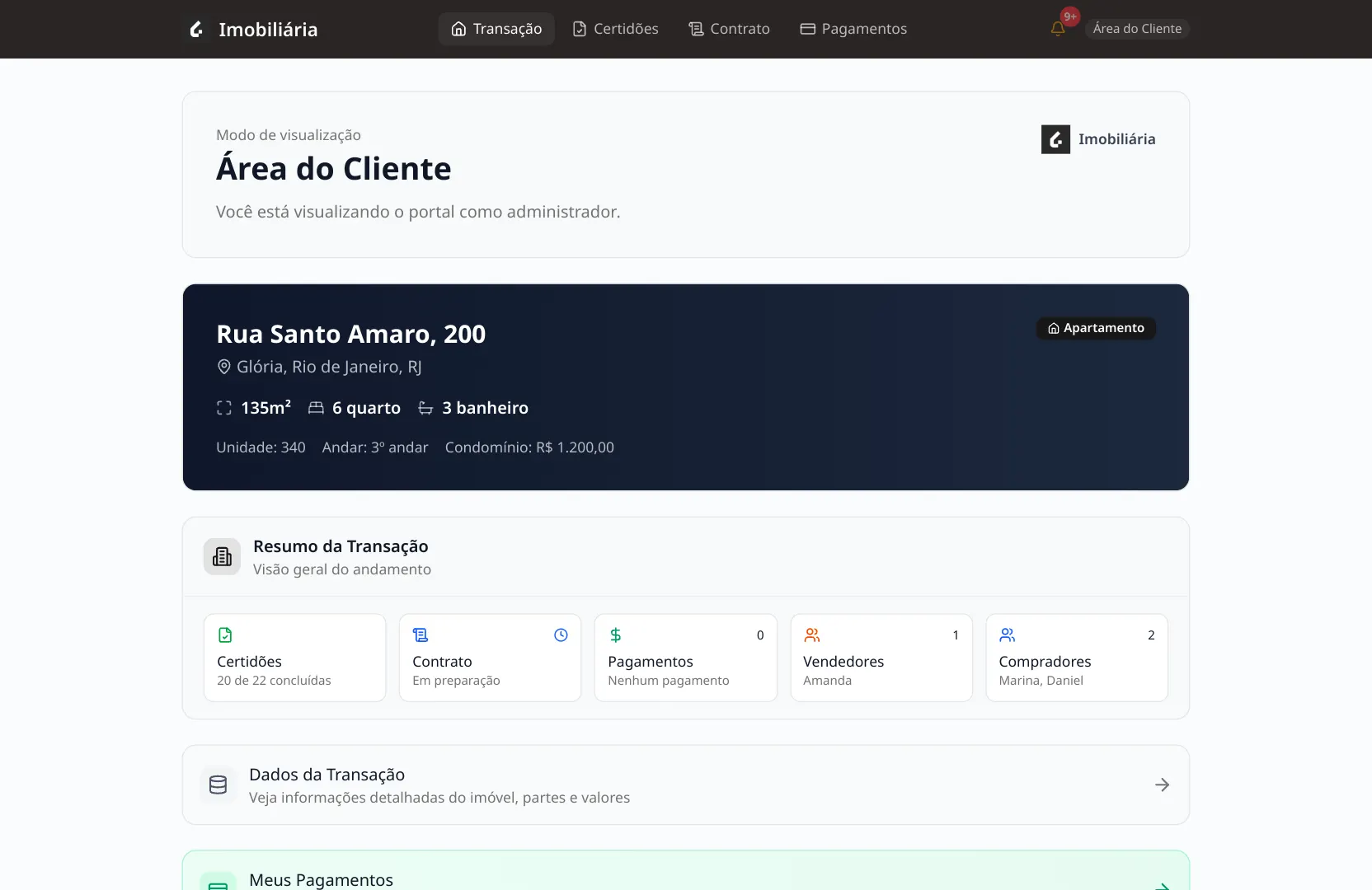Open the Dados da Transação section arrow
This screenshot has height=890, width=1372.
1162,785
